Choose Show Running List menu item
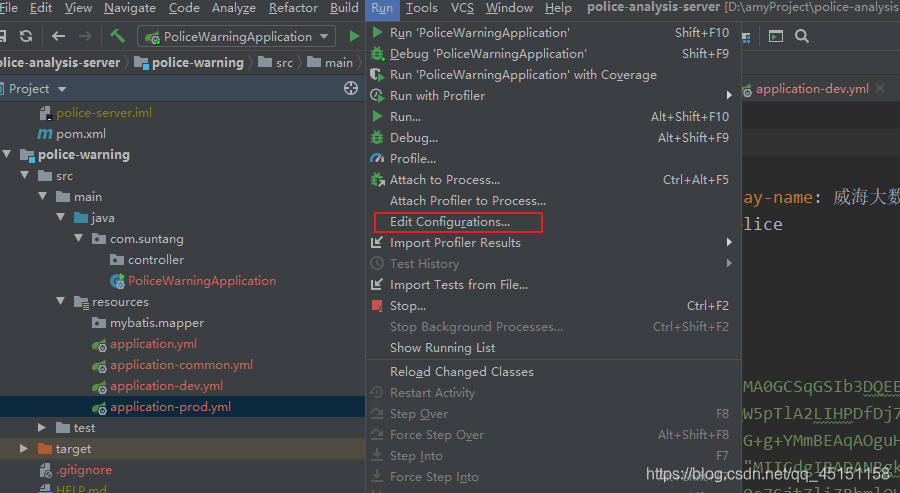The width and height of the screenshot is (900, 493). 553,348
